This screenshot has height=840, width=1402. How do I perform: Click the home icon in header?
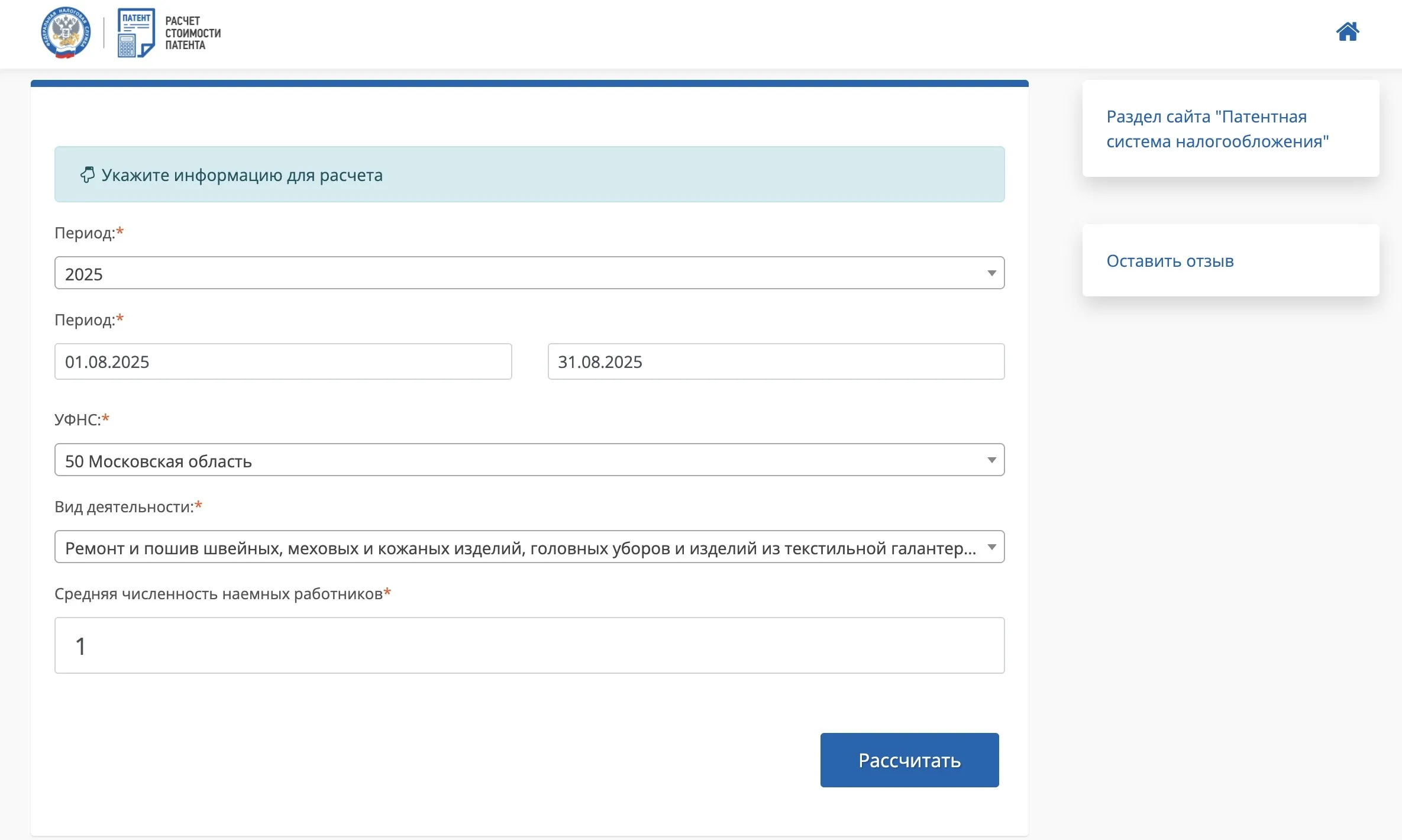[x=1347, y=32]
